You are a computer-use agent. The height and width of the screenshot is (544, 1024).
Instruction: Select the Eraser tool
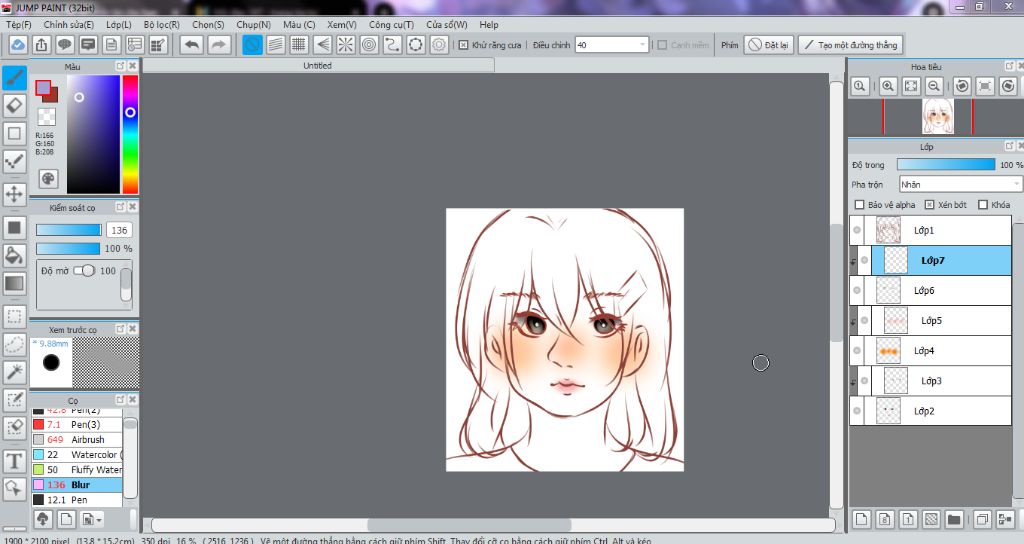pos(14,106)
